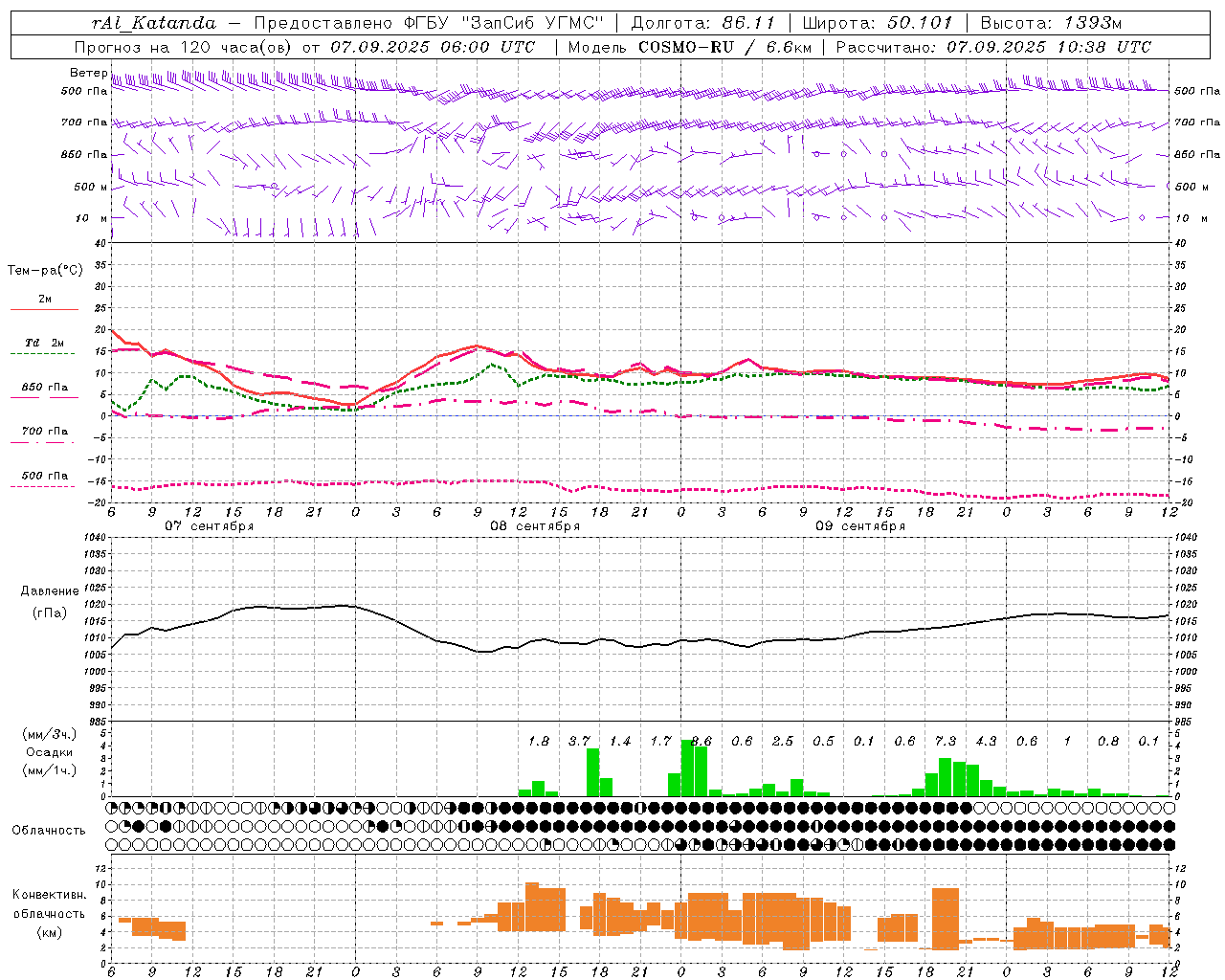Click the 08 сентября date label
The height and width of the screenshot is (980, 1225).
[x=535, y=526]
